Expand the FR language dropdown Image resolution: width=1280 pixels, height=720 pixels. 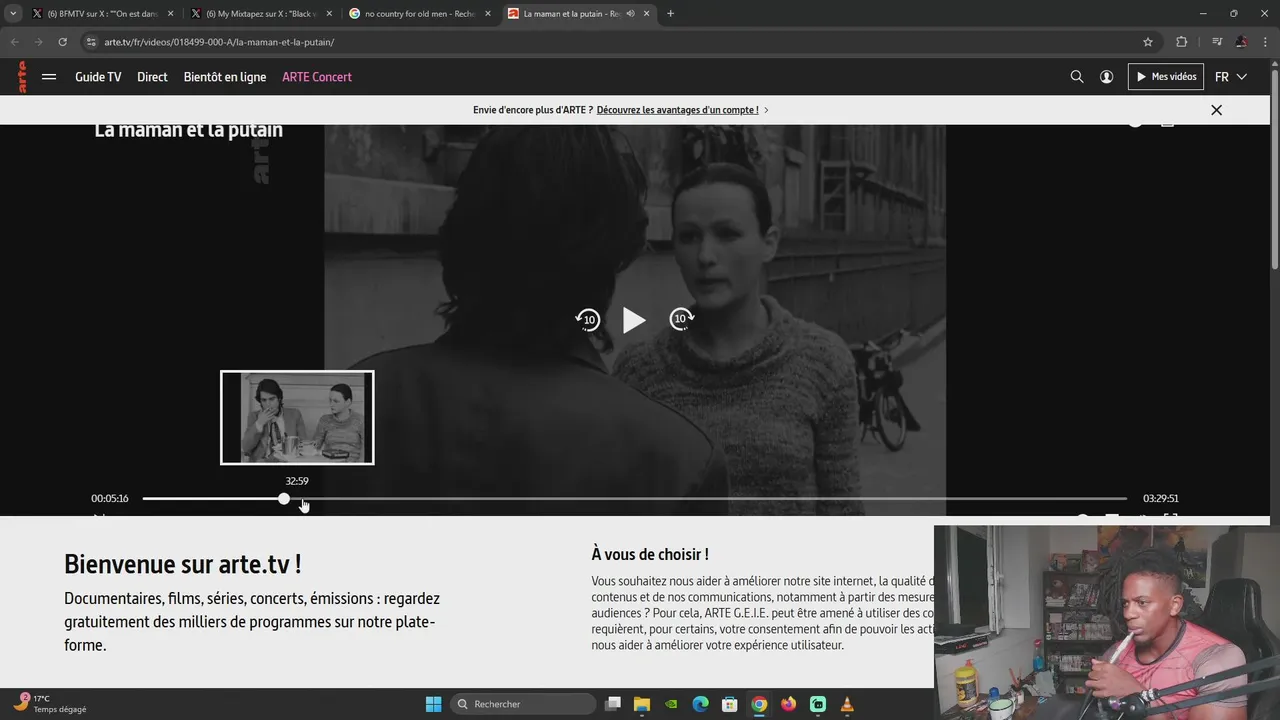pyautogui.click(x=1231, y=77)
